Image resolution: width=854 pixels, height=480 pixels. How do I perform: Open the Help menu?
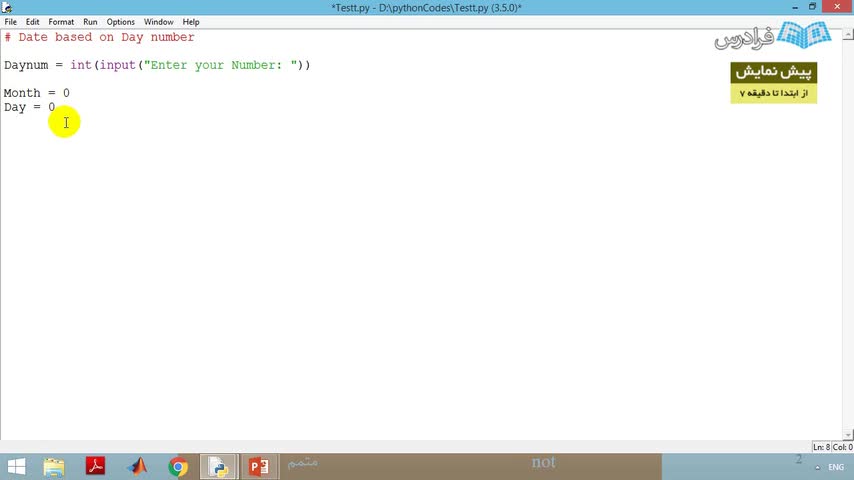coord(191,22)
